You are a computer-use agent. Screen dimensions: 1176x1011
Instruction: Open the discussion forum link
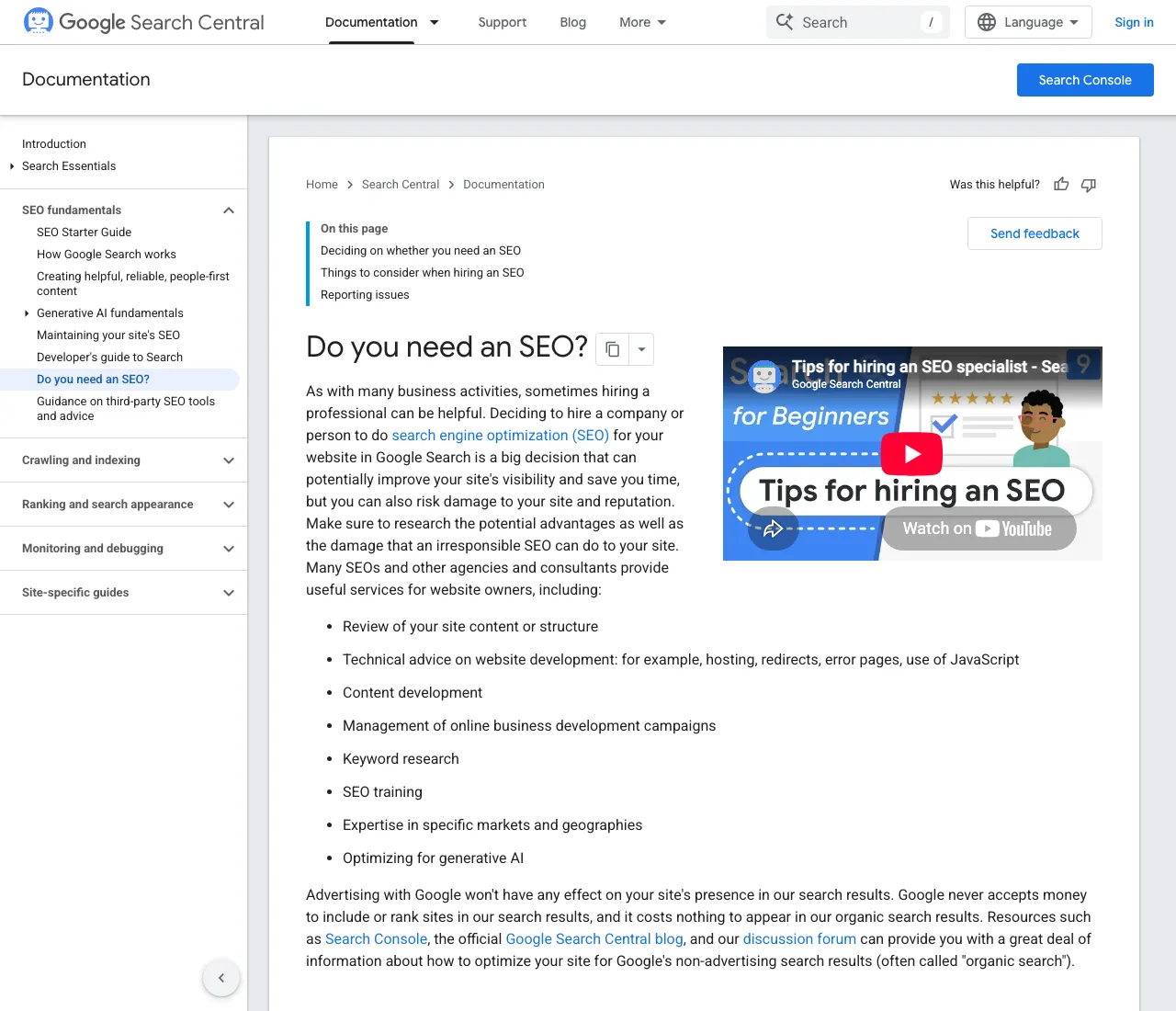click(x=799, y=939)
